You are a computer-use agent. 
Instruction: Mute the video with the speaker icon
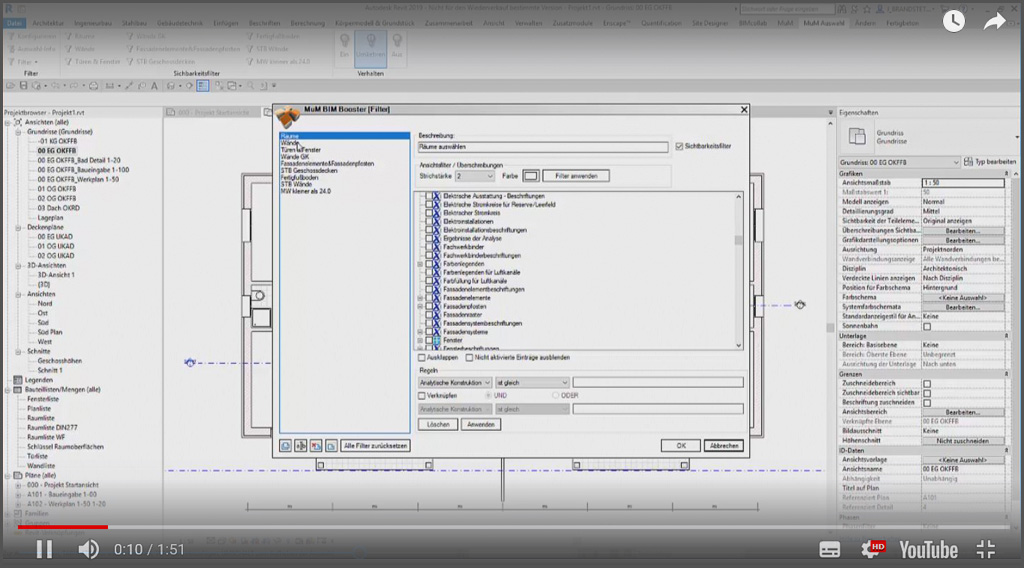[x=89, y=549]
